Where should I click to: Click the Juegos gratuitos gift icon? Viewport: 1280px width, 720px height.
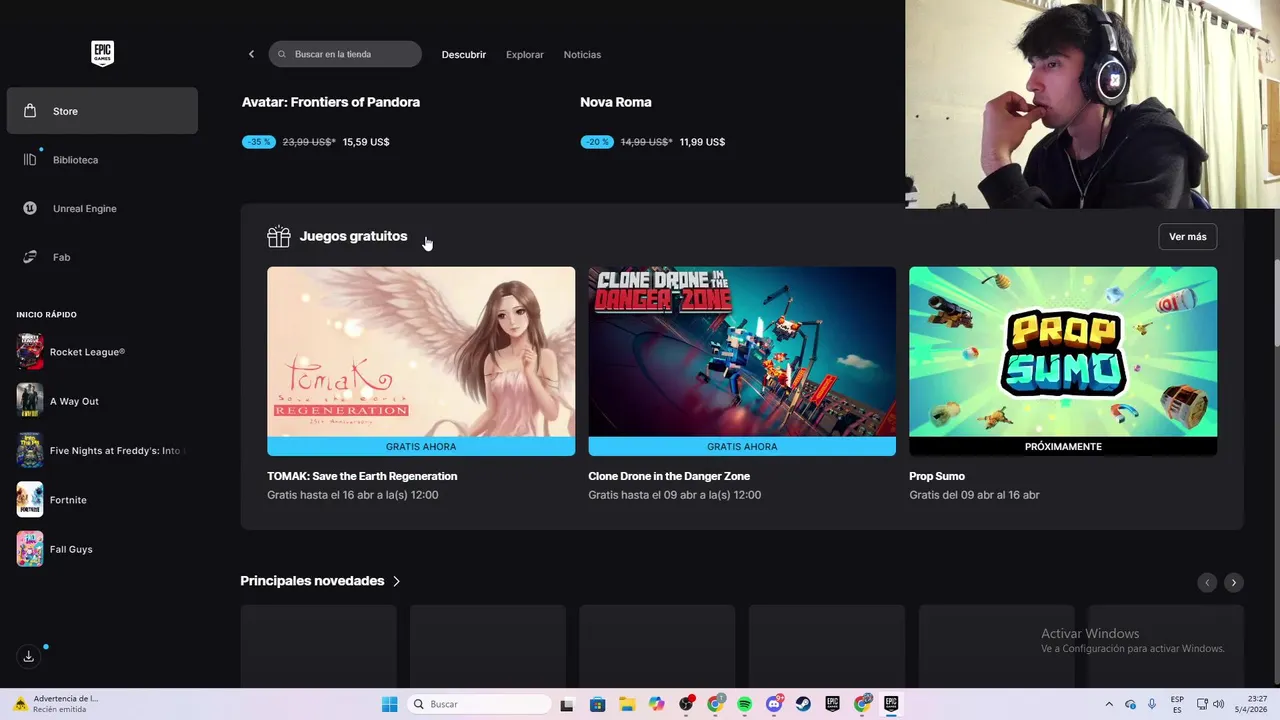(279, 237)
